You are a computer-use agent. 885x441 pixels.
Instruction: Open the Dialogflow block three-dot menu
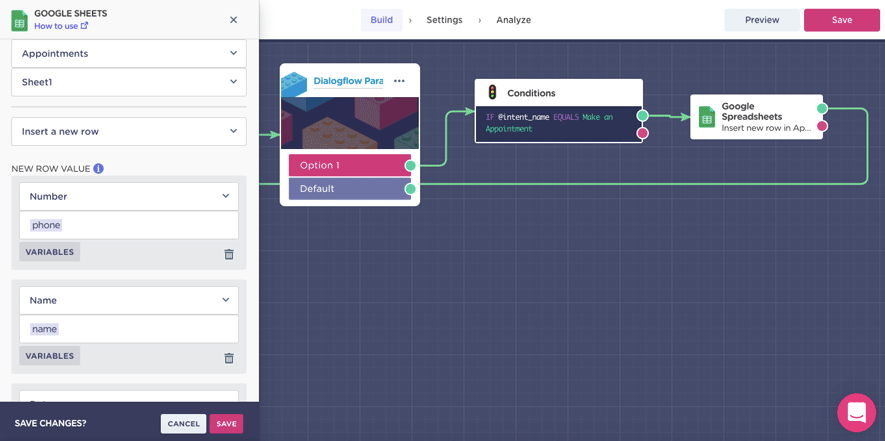(x=399, y=81)
